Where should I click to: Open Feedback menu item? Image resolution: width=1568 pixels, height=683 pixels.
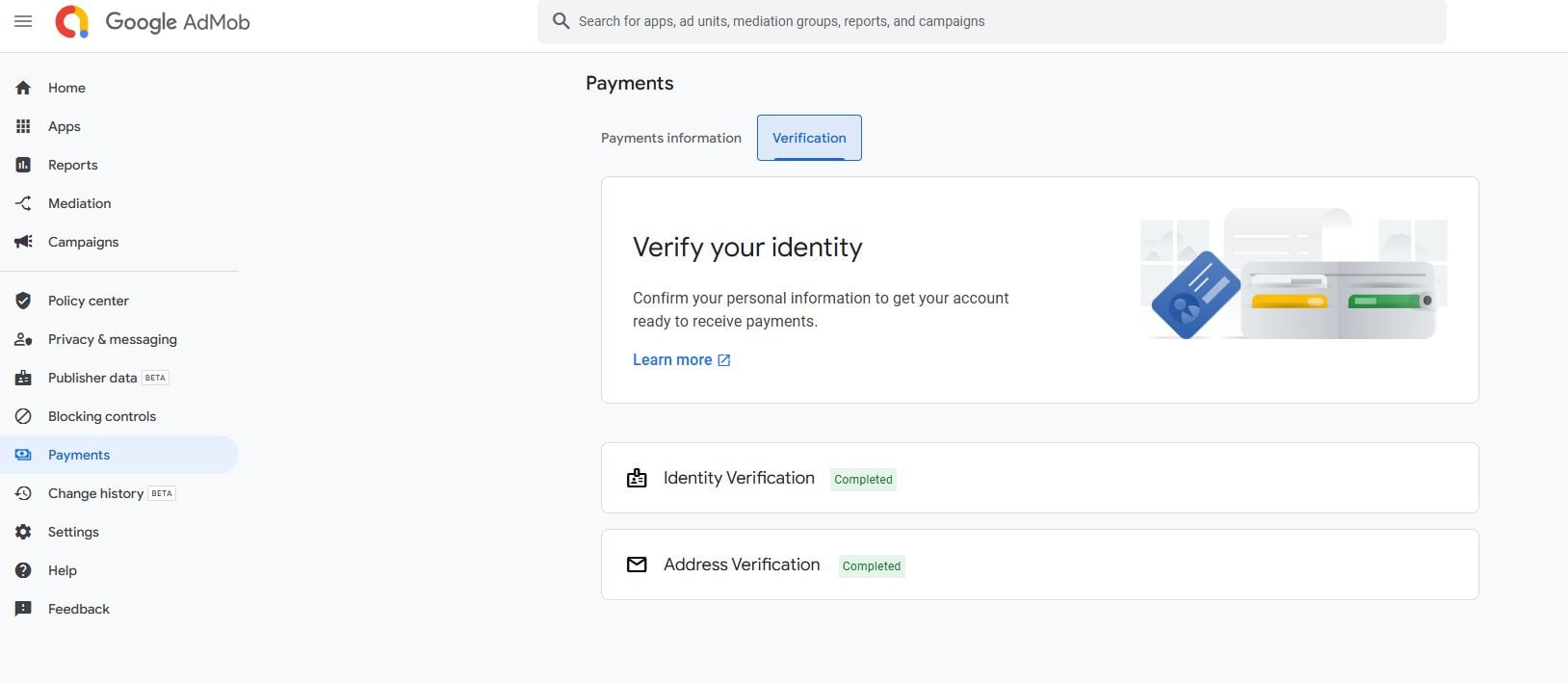tap(119, 609)
